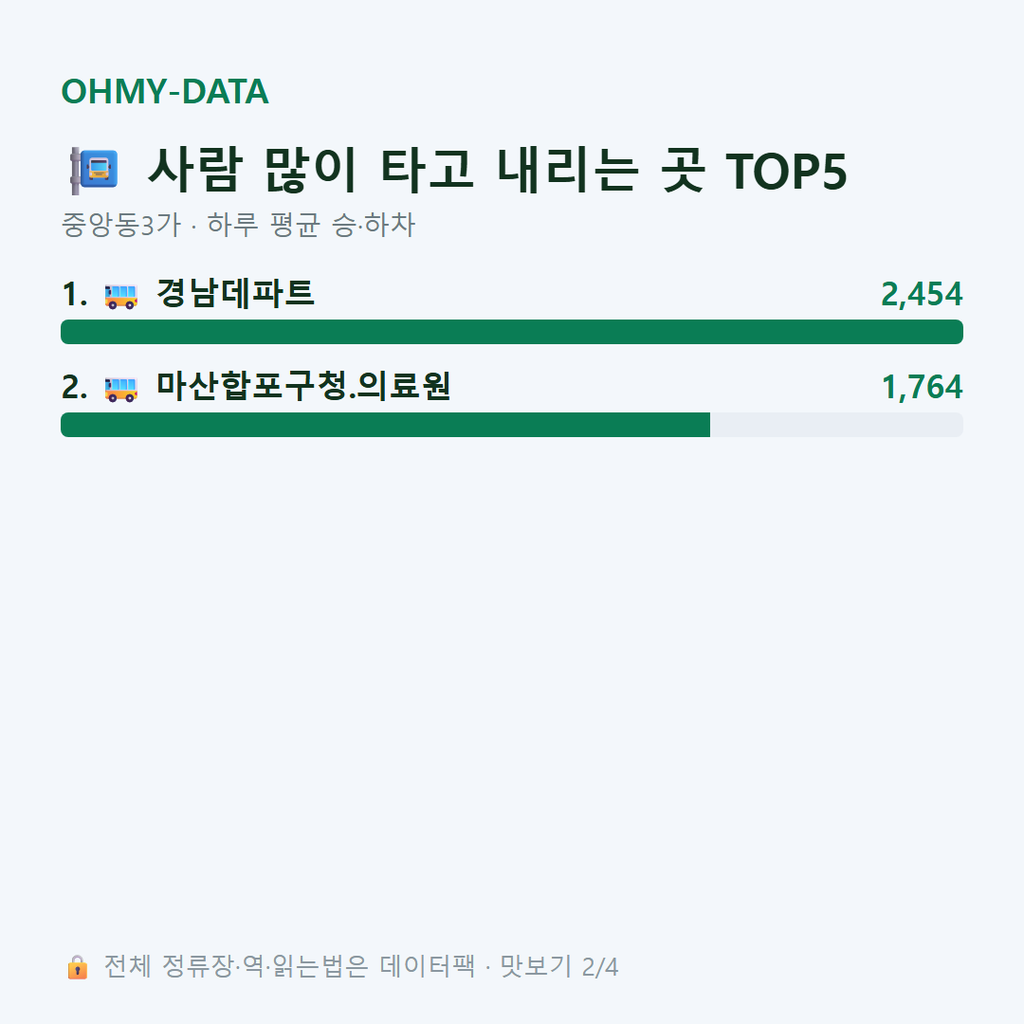
Task: Click the heading 사람 많이 타고 내리는 곳 TOP5
Action: (x=497, y=170)
